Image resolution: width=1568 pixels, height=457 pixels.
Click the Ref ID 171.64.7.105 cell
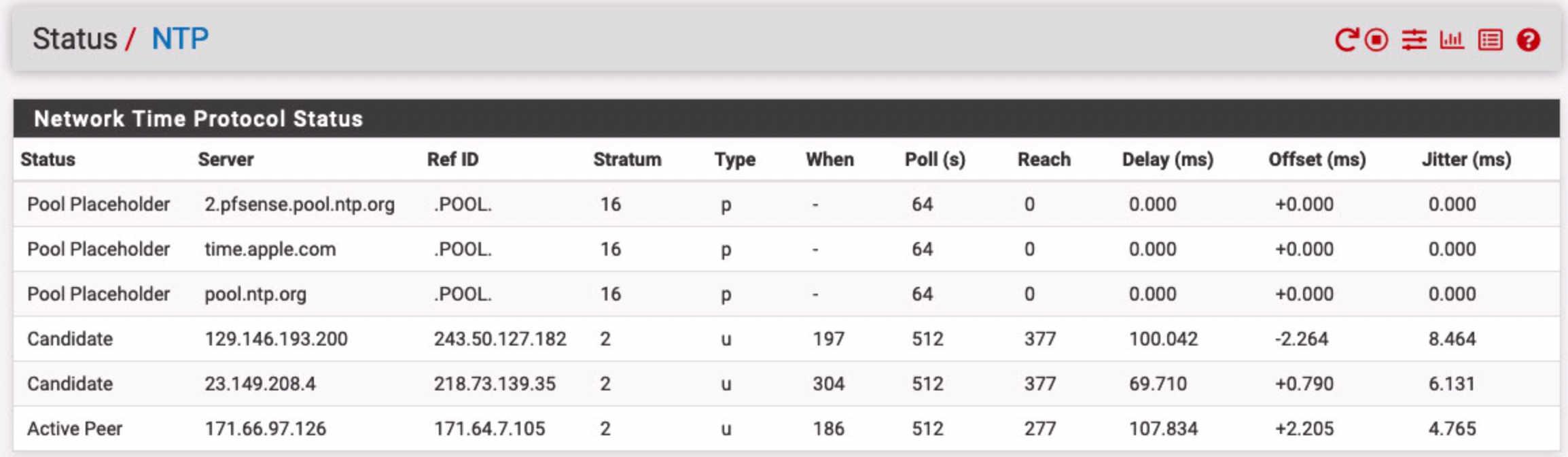point(490,428)
